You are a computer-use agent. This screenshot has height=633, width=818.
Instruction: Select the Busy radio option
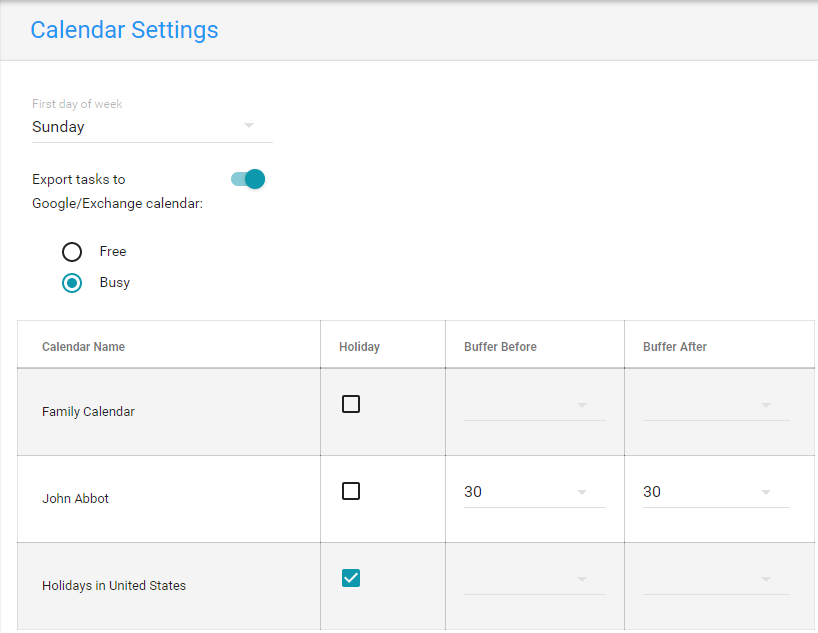tap(72, 282)
